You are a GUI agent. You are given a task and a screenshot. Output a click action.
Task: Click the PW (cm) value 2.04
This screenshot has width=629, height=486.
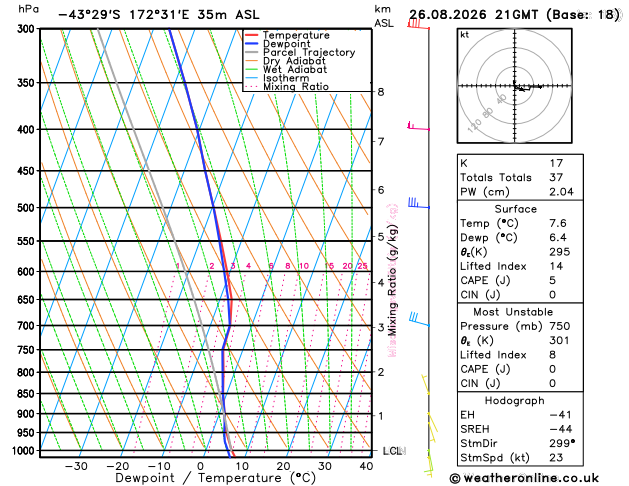coord(561,192)
